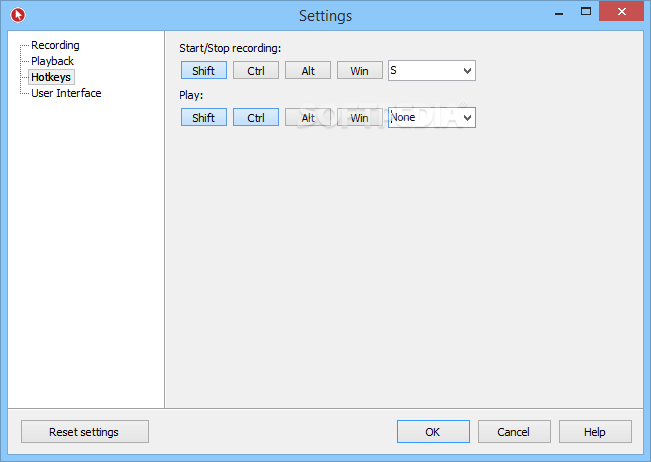Toggle Win modifier for Start/Stop recording
Image resolution: width=651 pixels, height=462 pixels.
tap(360, 71)
